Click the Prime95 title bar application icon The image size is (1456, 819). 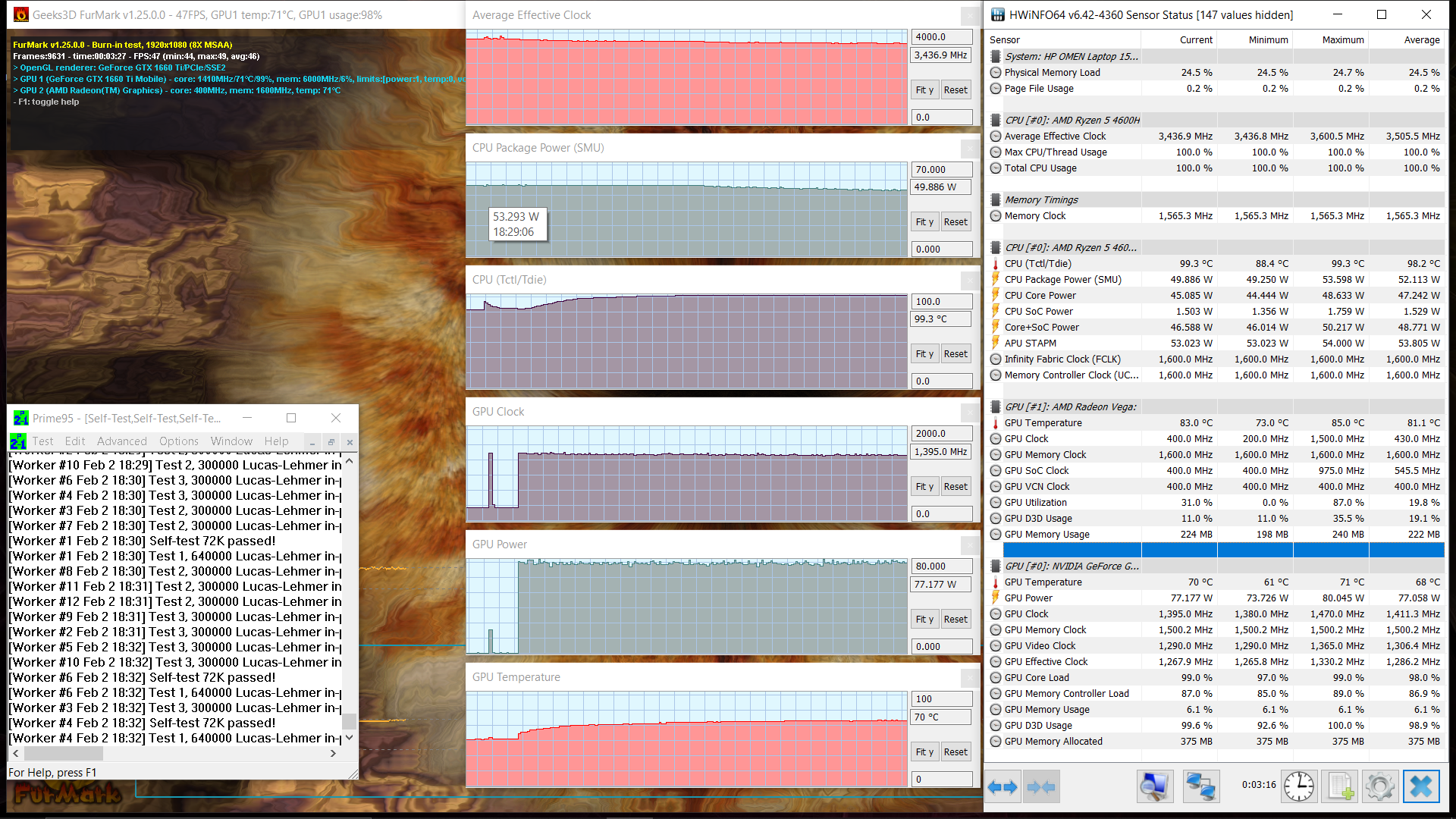click(x=20, y=418)
